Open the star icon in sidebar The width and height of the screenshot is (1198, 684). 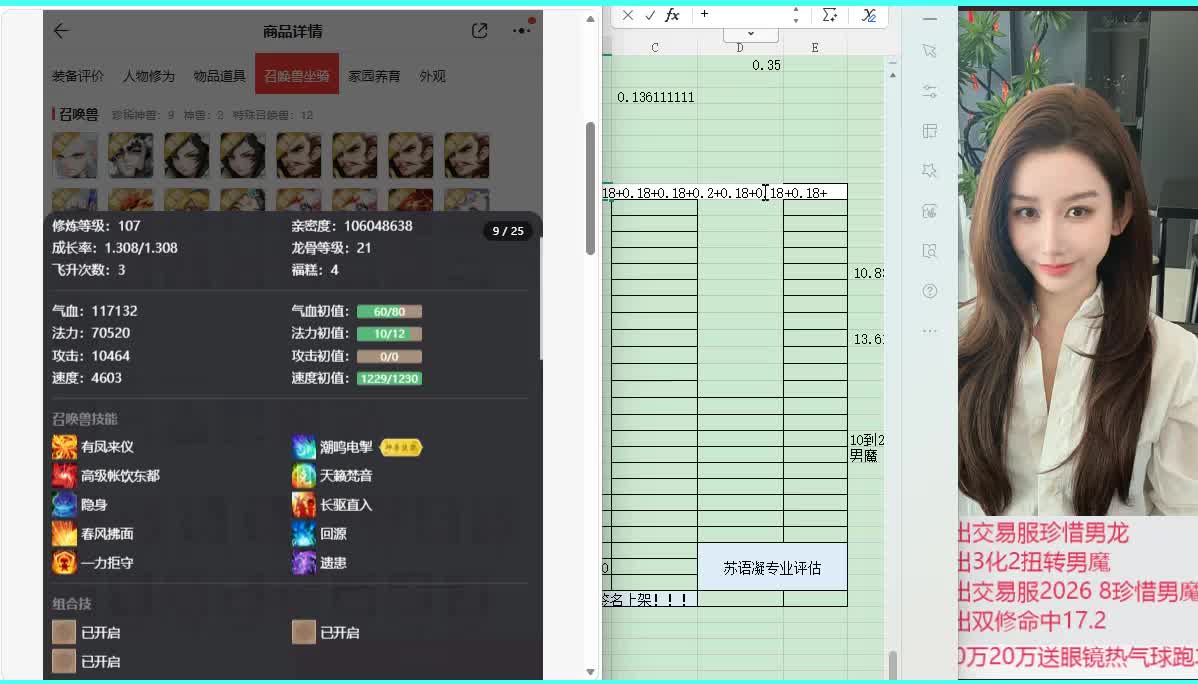pos(930,170)
